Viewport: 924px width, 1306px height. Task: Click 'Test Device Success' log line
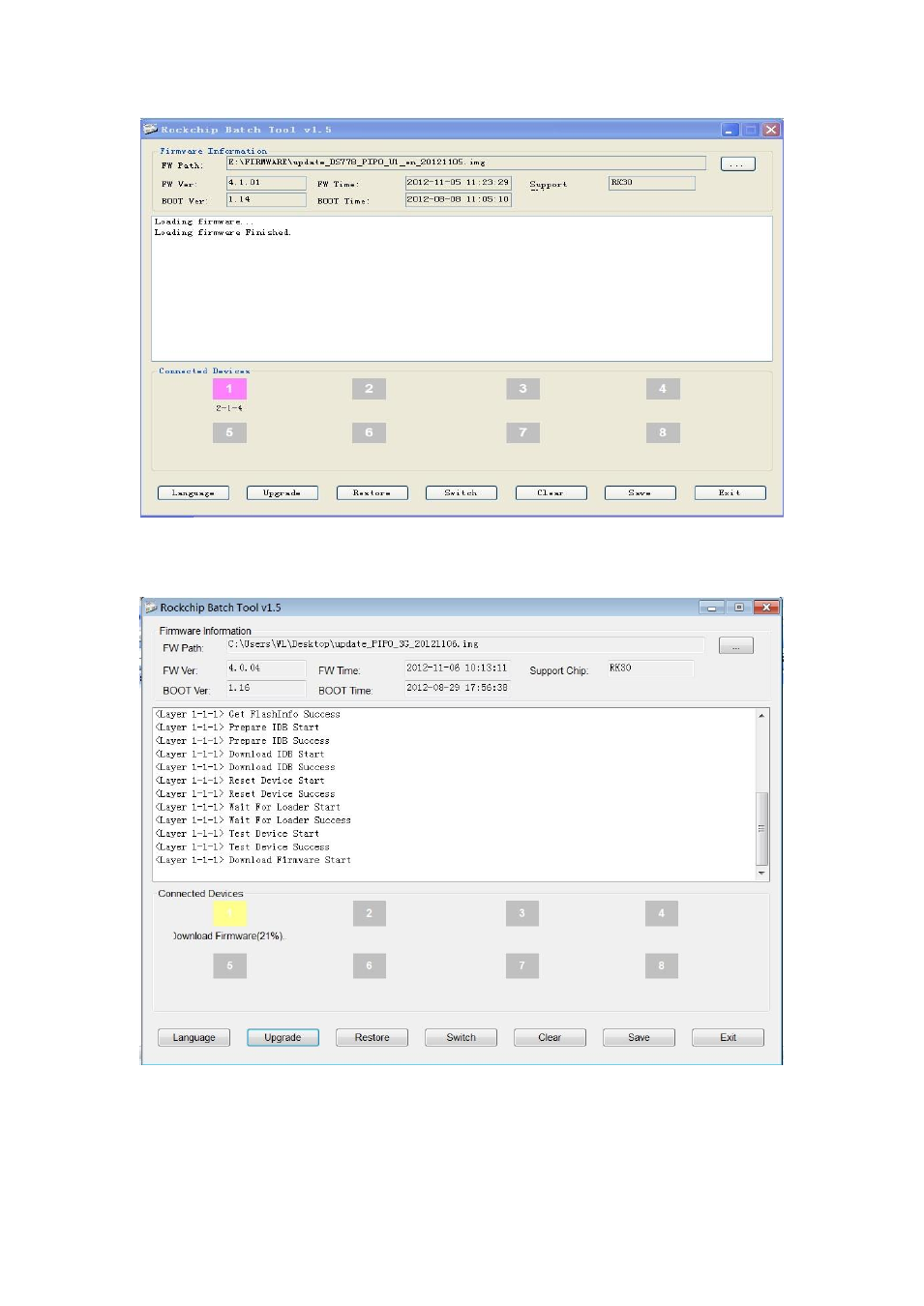tap(242, 847)
